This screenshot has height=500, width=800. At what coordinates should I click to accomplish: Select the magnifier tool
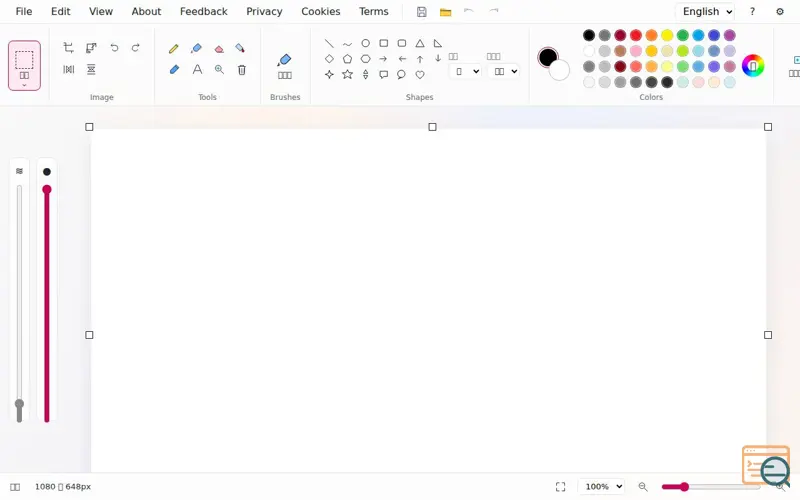coord(219,69)
